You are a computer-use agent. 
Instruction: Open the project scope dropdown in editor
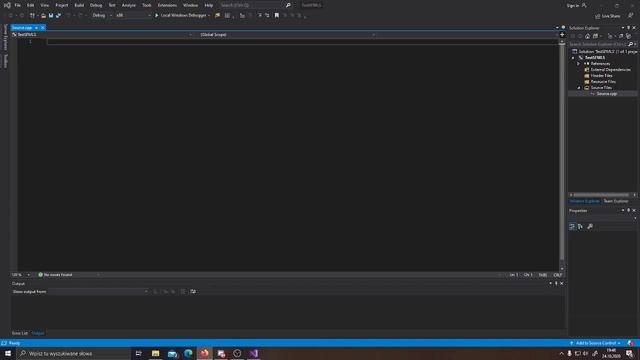pos(103,35)
